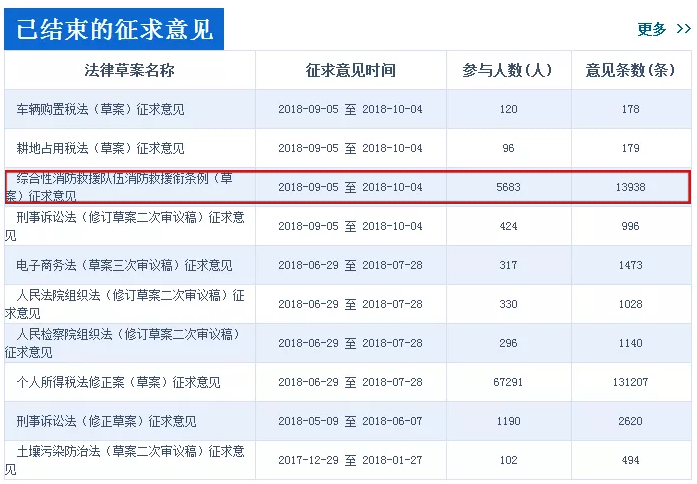Screen dimensions: 697x484
Task: Select the 已结束的征求意见 tab header
Action: (x=114, y=28)
